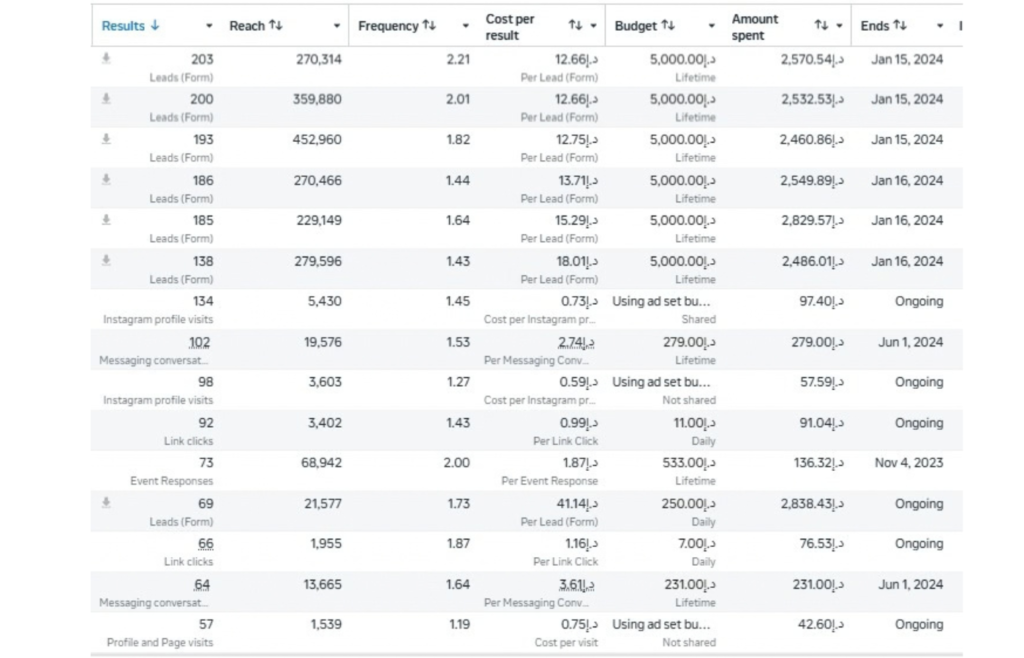Click download icon beside 203 results
Viewport: 1024px width, 658px height.
(106, 59)
